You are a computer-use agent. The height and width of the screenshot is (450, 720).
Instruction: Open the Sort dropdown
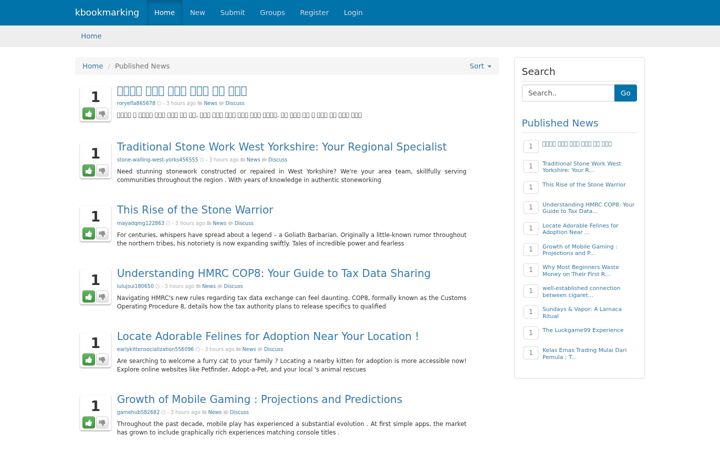pyautogui.click(x=480, y=66)
